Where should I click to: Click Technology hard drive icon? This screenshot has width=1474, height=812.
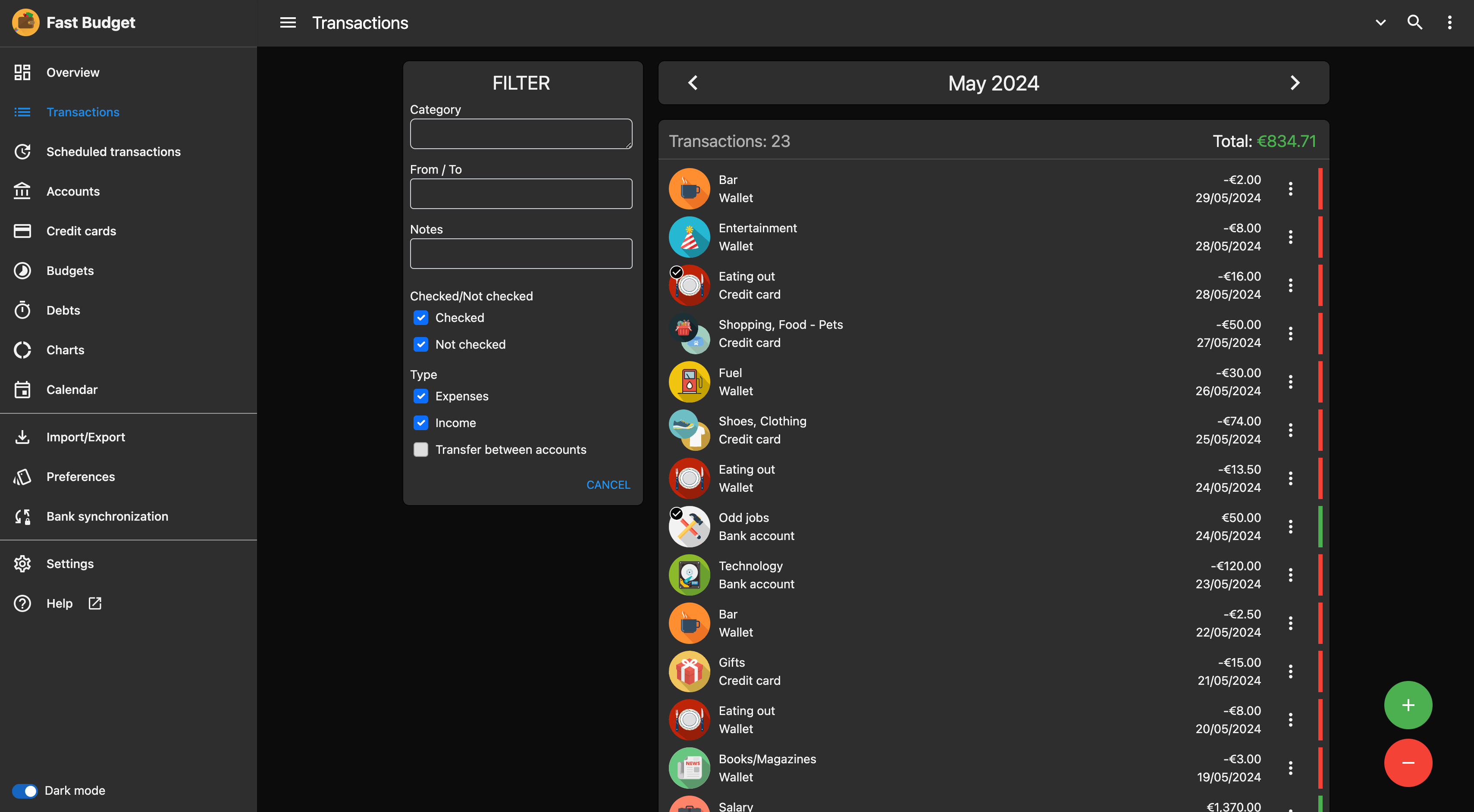tap(689, 575)
